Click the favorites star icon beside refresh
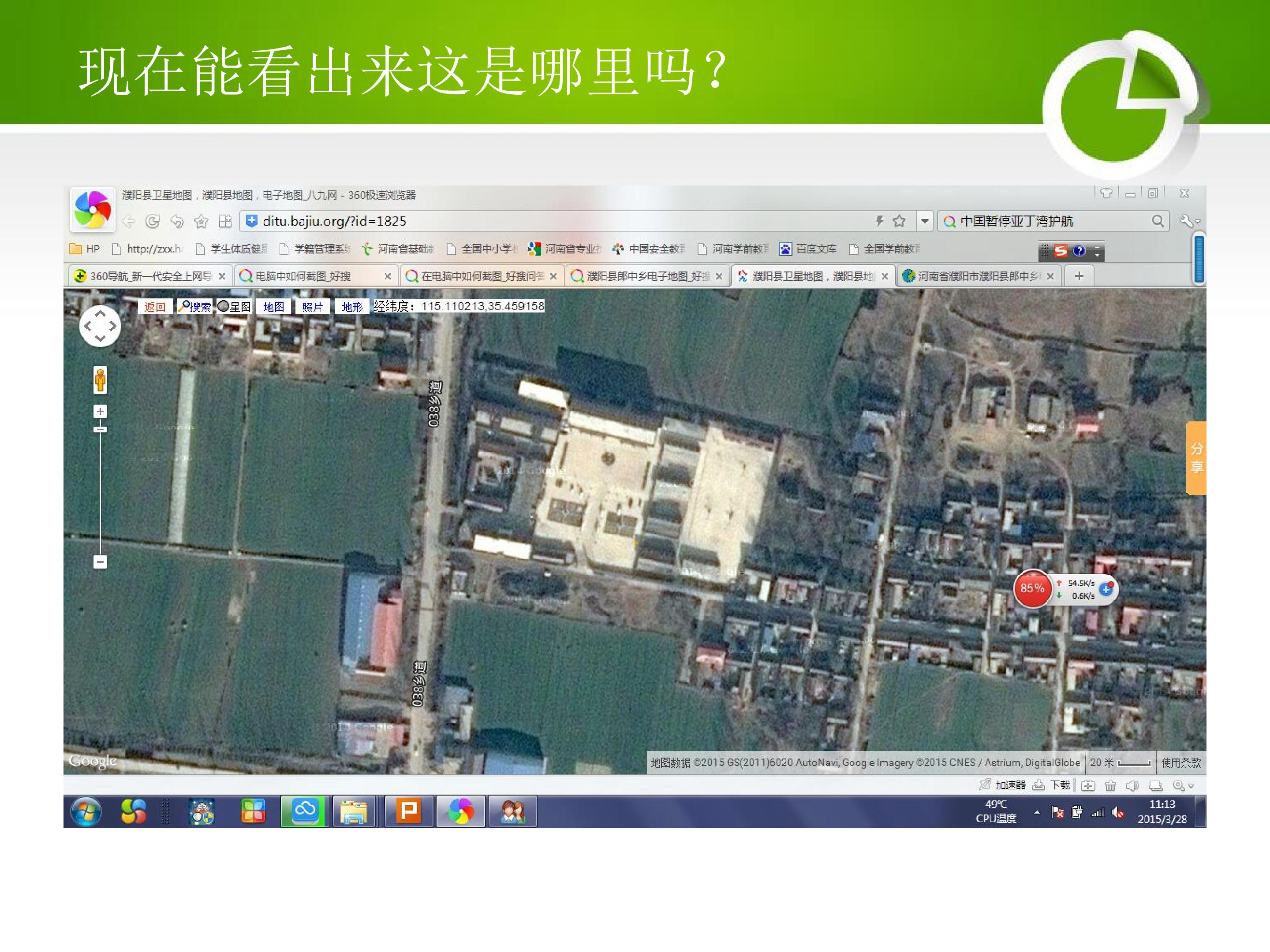 coord(201,222)
